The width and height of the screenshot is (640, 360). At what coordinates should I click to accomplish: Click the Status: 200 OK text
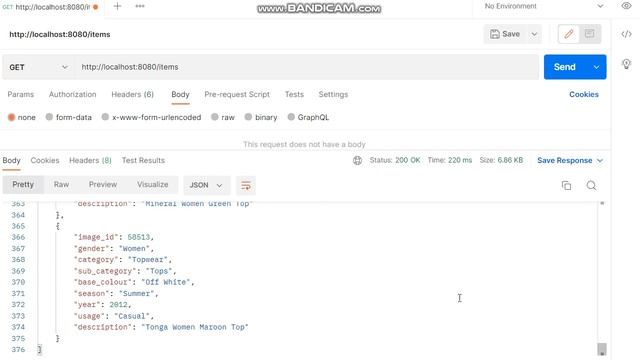[395, 160]
